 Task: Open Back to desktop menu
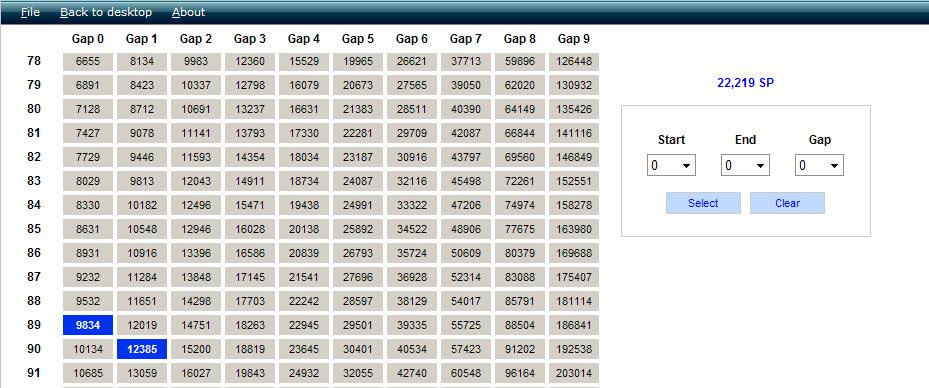click(106, 12)
